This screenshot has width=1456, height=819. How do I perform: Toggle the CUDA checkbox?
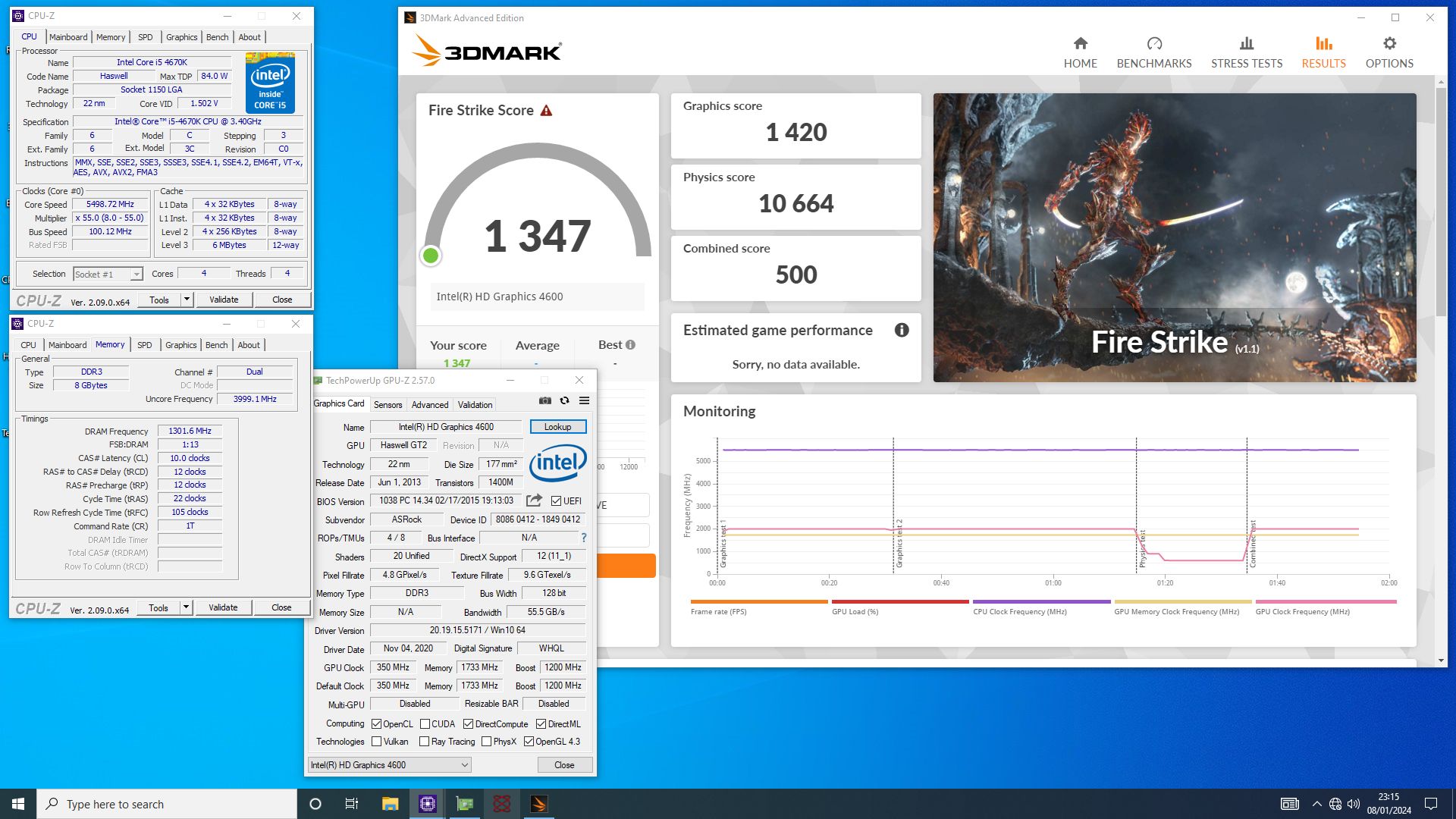coord(425,724)
